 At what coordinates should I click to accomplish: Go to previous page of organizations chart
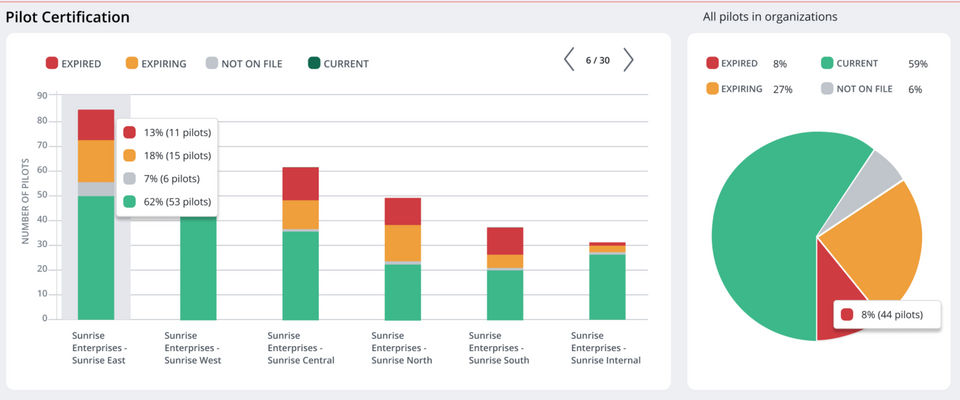[x=569, y=60]
